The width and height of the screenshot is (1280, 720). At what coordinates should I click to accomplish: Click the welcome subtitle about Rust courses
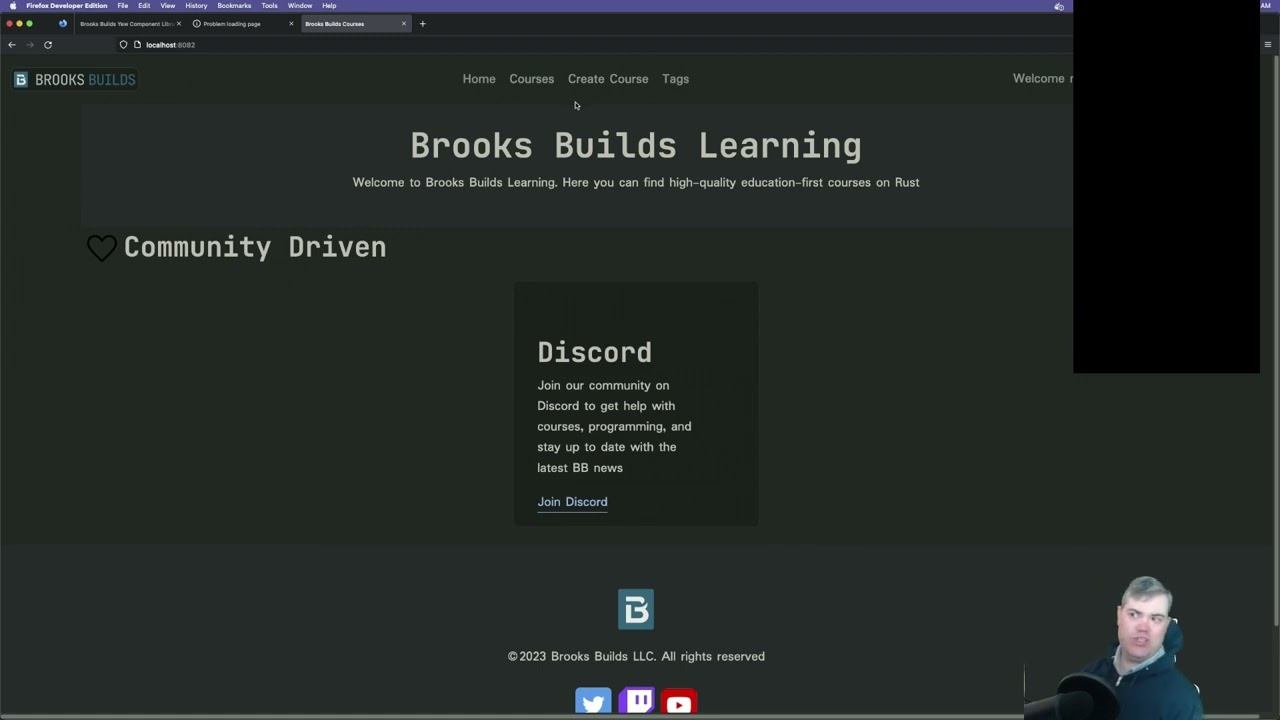tap(636, 183)
